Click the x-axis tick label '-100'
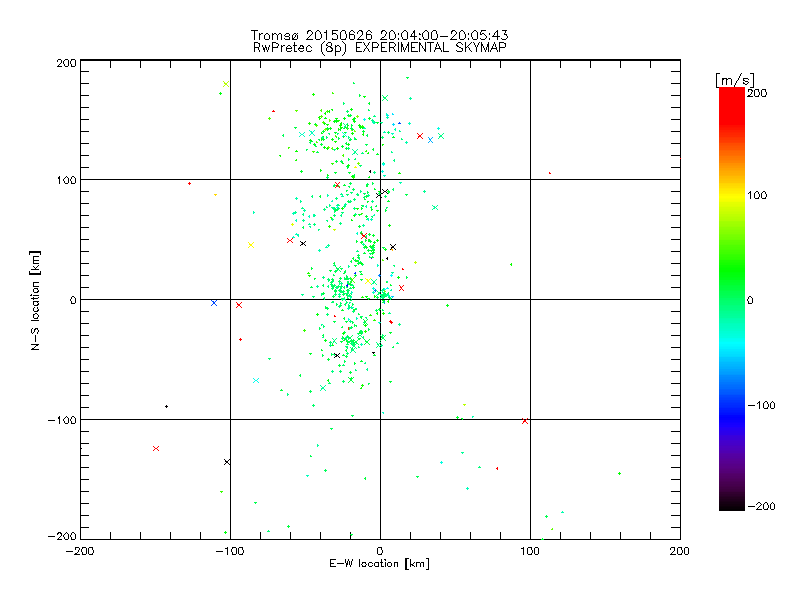This screenshot has width=800, height=600. point(230,551)
